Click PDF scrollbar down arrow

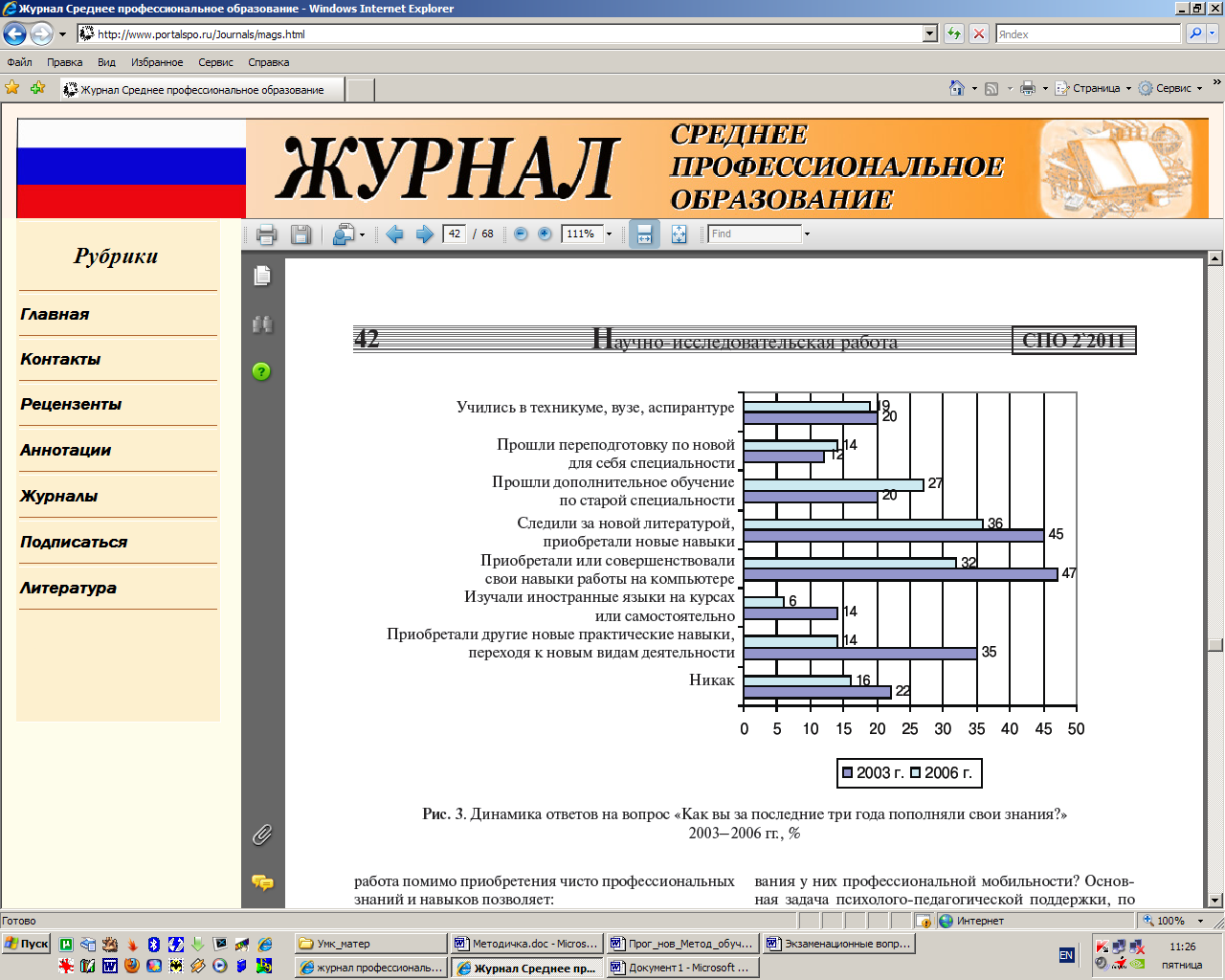pos(1214,900)
